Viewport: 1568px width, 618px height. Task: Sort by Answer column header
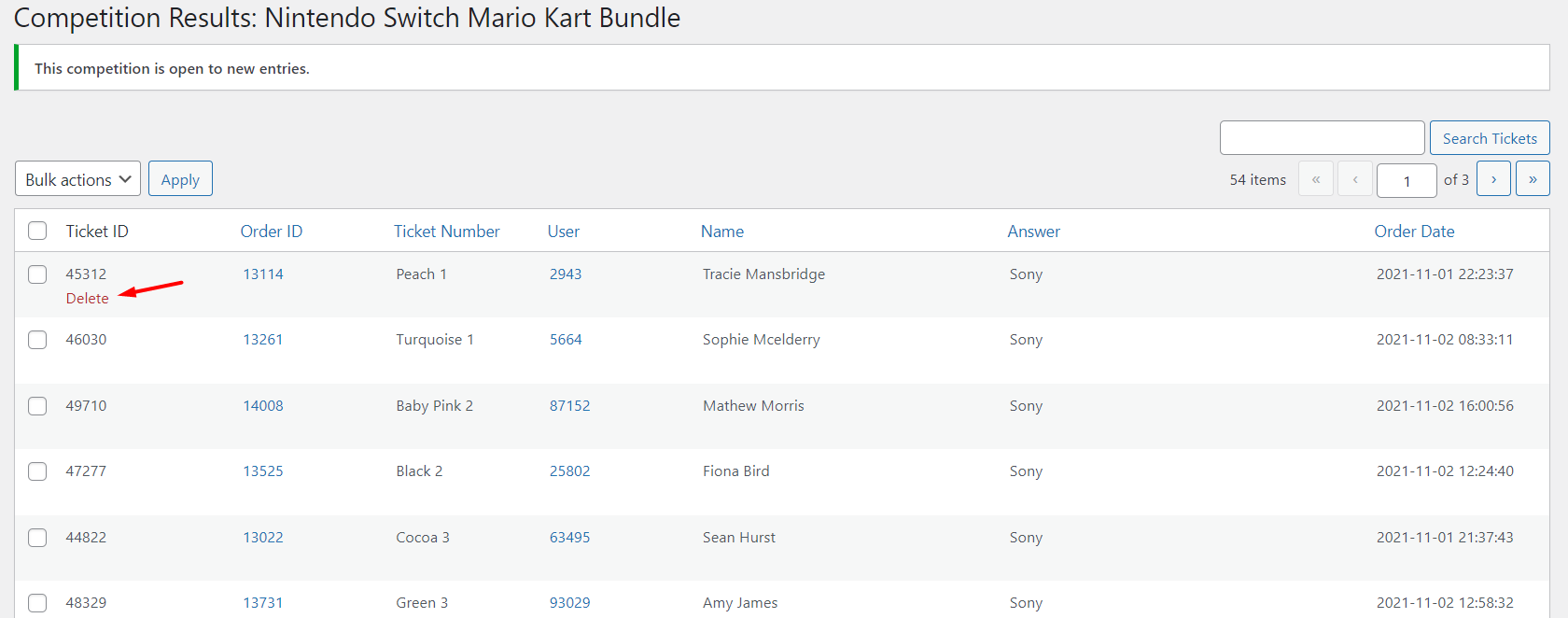coord(1033,232)
